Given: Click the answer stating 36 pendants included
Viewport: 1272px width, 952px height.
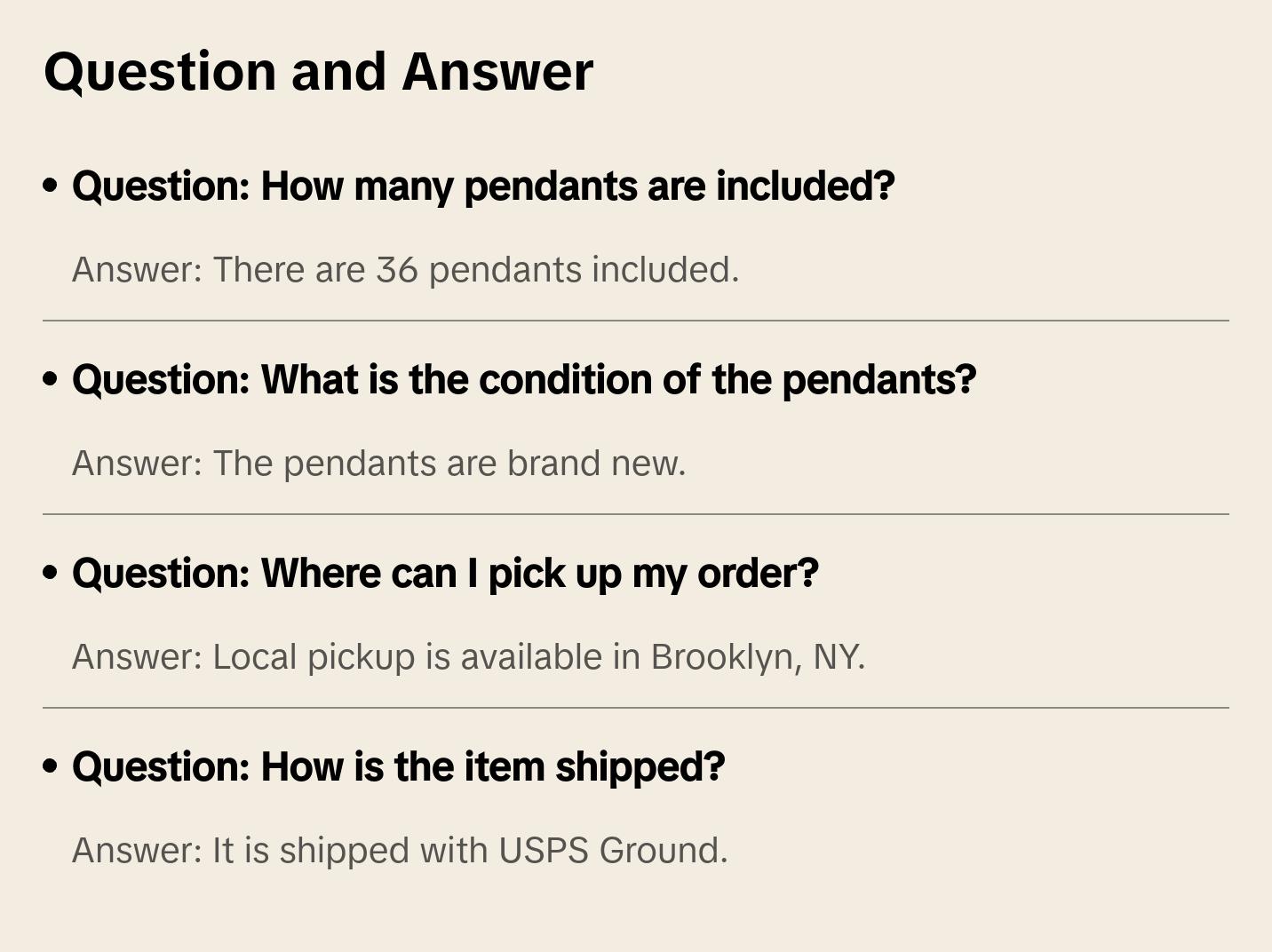Looking at the screenshot, I should (405, 270).
